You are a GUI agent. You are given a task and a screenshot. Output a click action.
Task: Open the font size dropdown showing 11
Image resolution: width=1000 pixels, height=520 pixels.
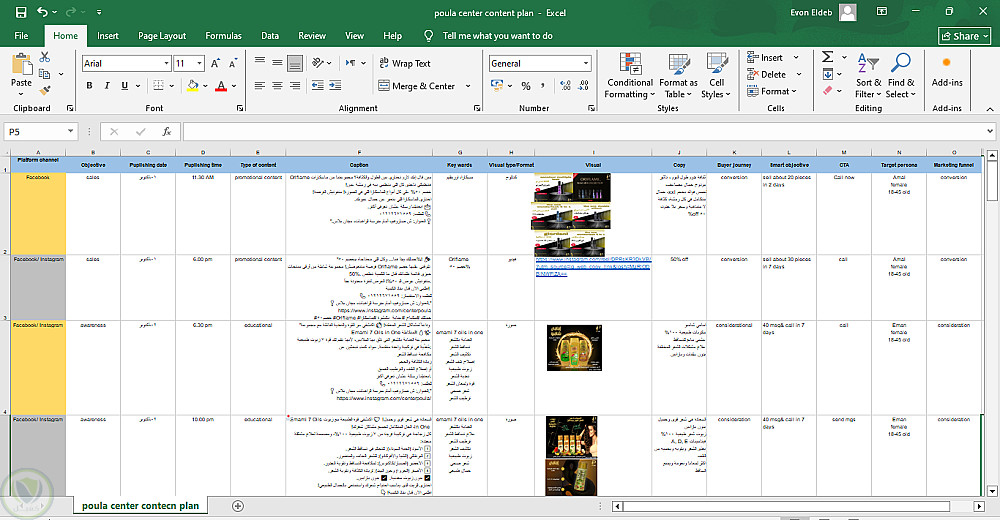click(x=200, y=63)
